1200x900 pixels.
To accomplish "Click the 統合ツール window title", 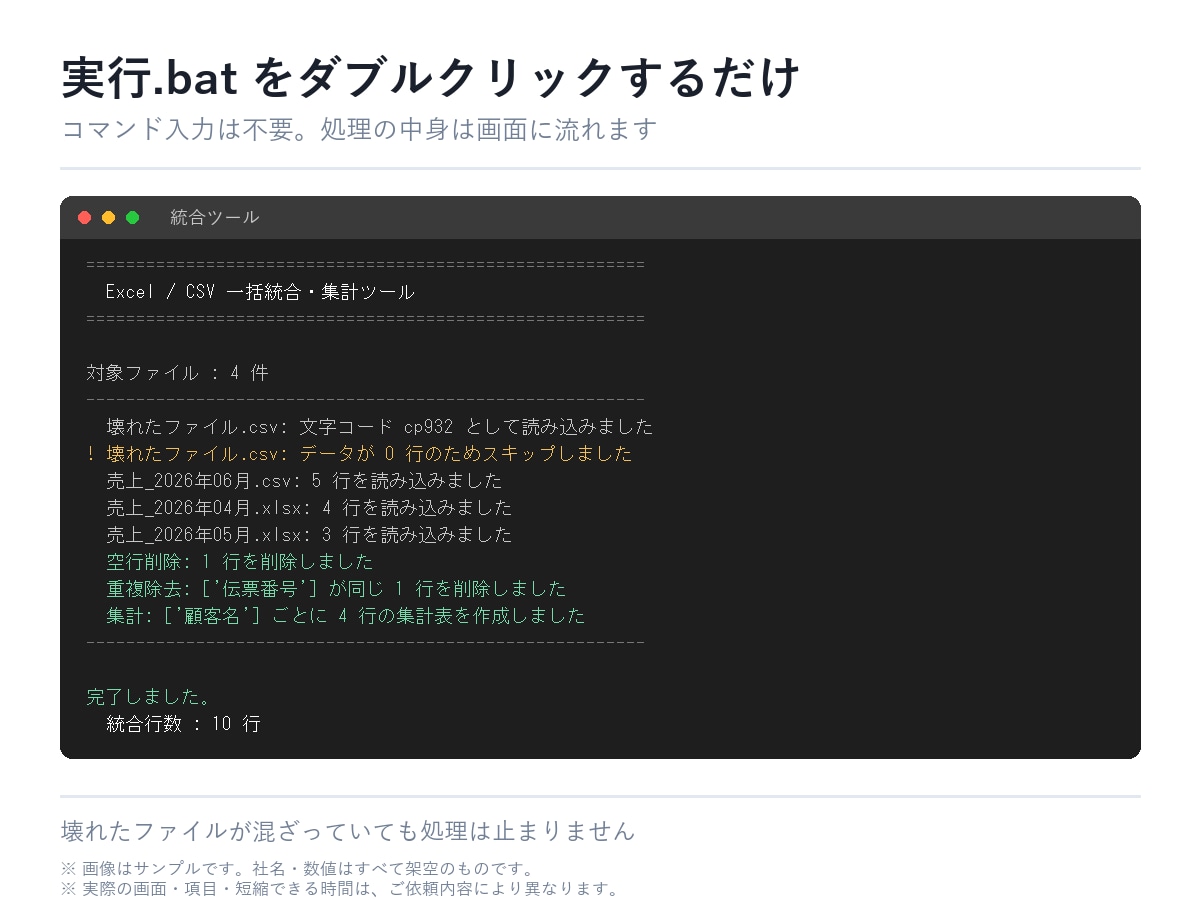I will click(214, 218).
